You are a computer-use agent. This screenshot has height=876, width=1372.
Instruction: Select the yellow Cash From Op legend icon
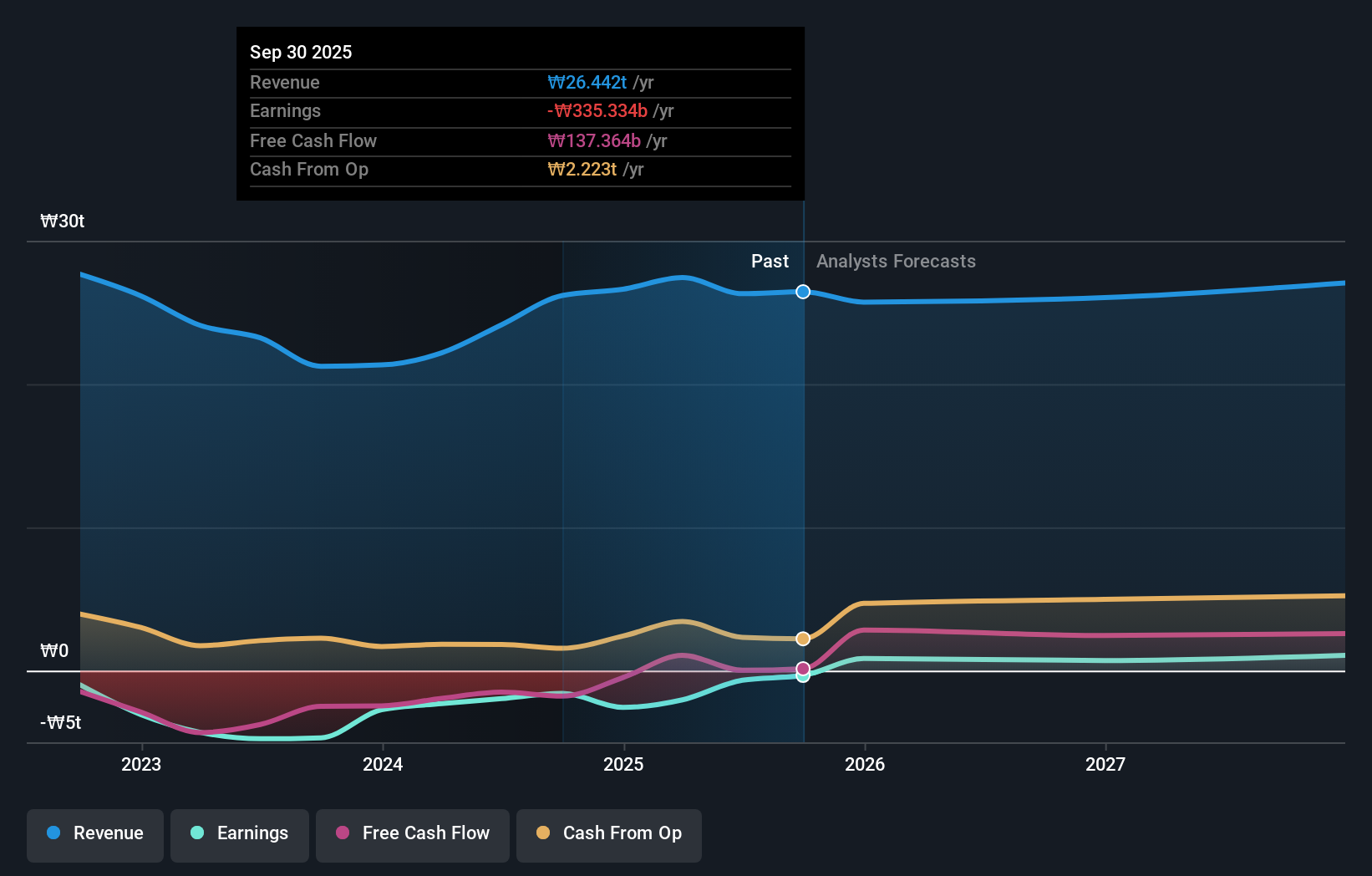pos(544,833)
